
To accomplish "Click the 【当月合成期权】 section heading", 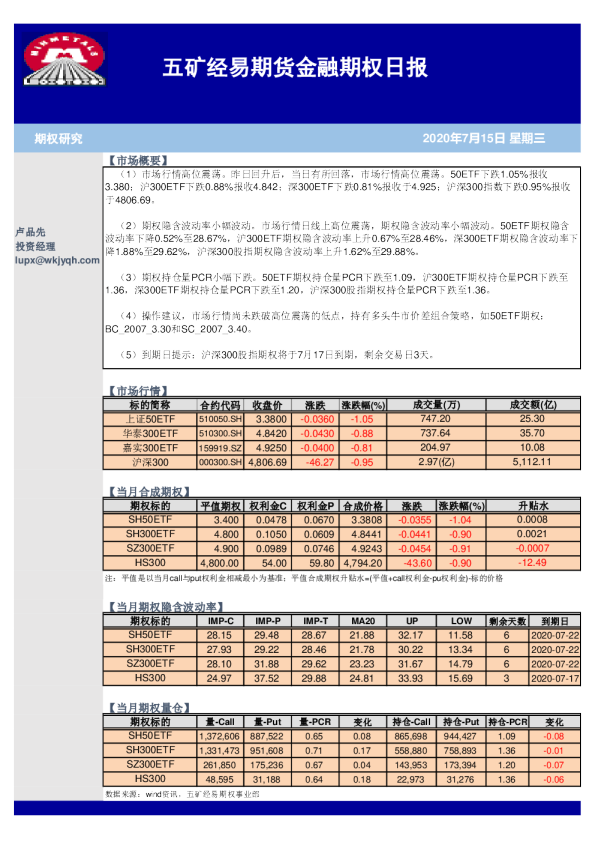I will tap(149, 491).
